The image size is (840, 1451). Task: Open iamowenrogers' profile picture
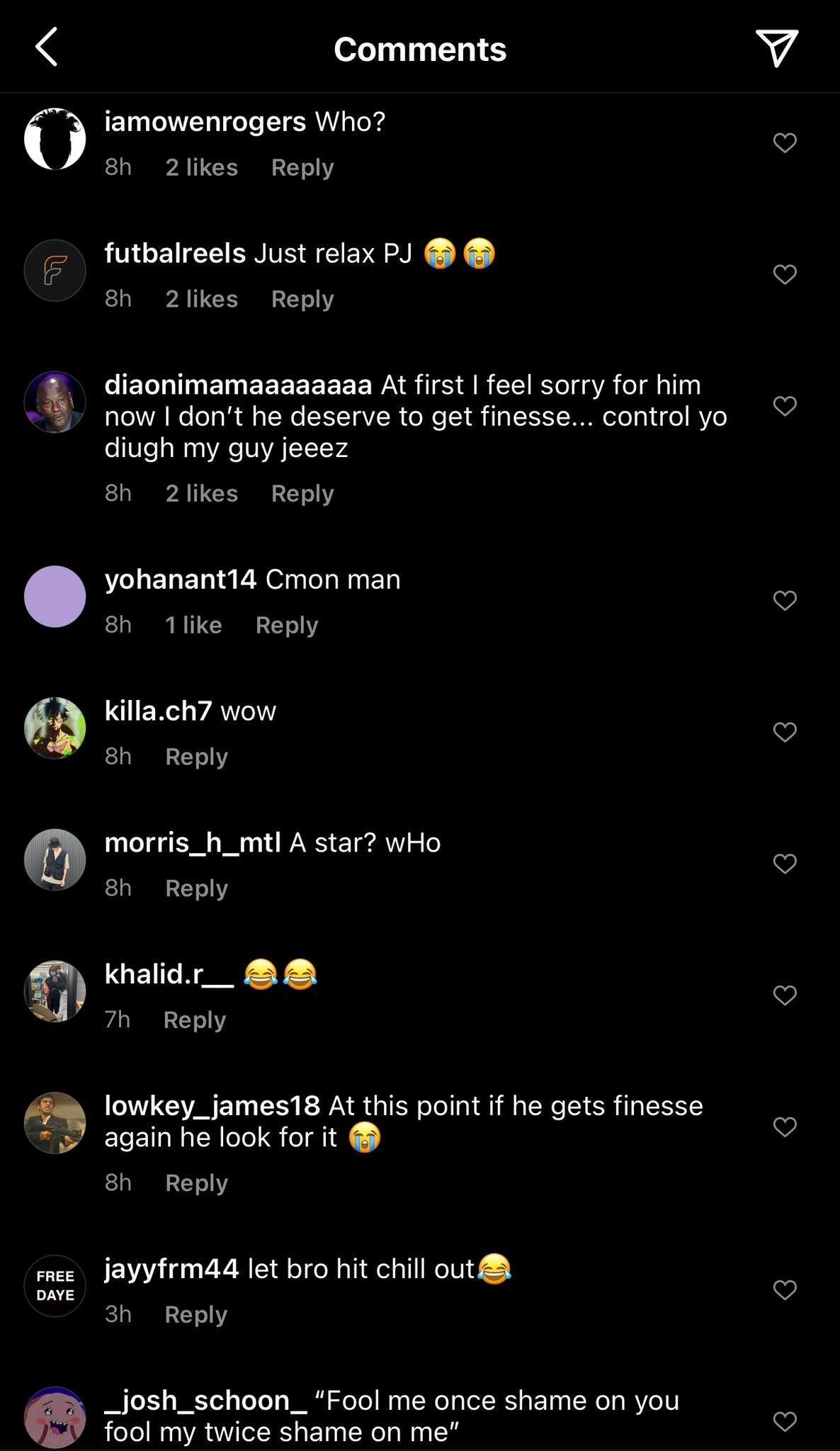(55, 139)
